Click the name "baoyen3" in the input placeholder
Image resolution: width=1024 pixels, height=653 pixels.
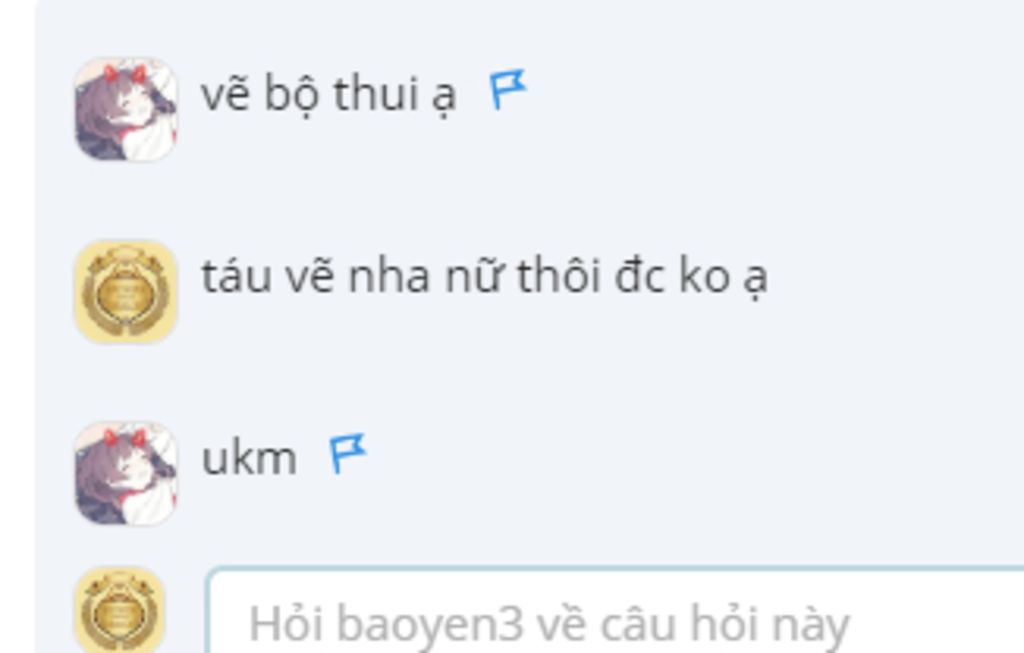click(x=430, y=624)
